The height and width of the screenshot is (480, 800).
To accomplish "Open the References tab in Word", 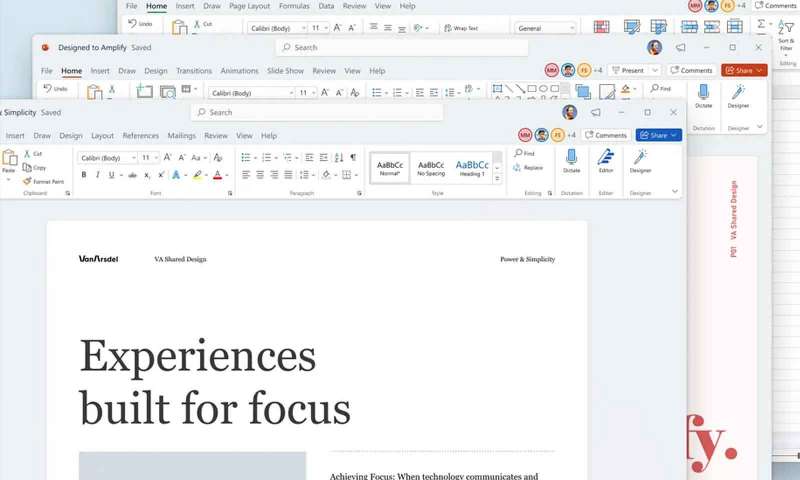I will click(x=141, y=136).
